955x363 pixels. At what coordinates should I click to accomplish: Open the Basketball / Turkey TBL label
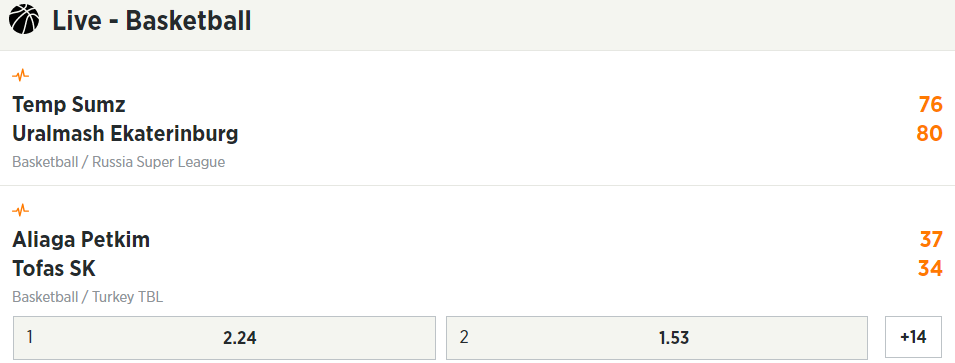click(x=88, y=297)
